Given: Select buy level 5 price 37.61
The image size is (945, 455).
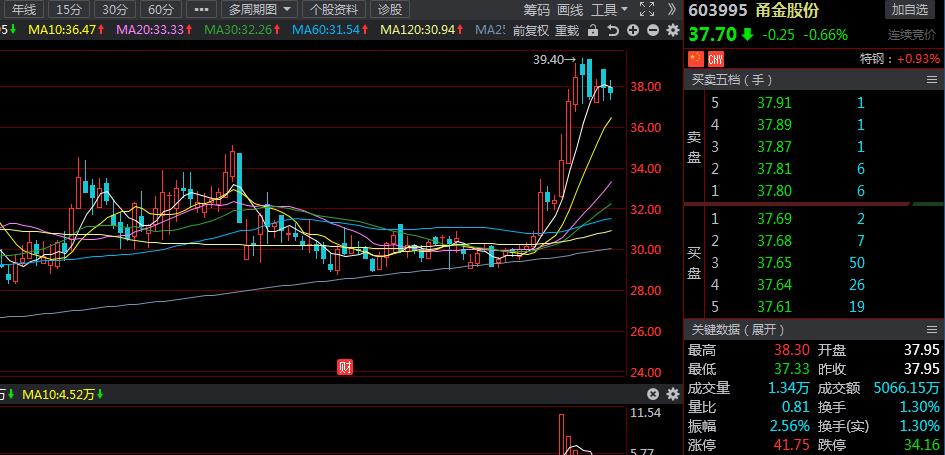Looking at the screenshot, I should click(x=774, y=307).
